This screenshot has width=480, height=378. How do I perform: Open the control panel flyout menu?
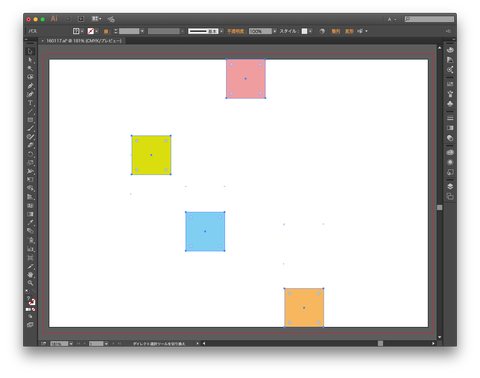pos(448,31)
